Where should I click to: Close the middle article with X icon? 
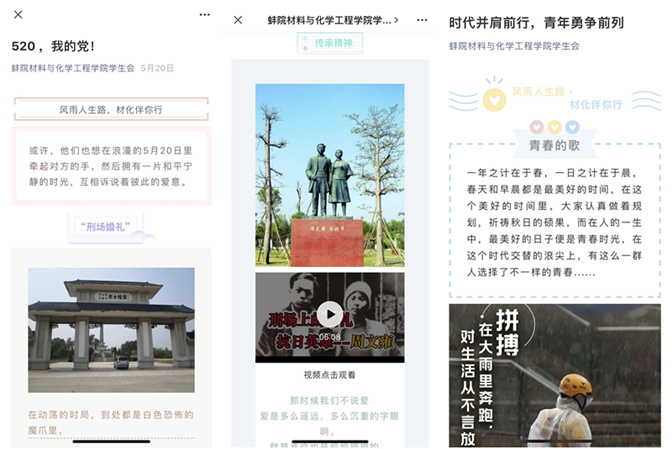(238, 20)
